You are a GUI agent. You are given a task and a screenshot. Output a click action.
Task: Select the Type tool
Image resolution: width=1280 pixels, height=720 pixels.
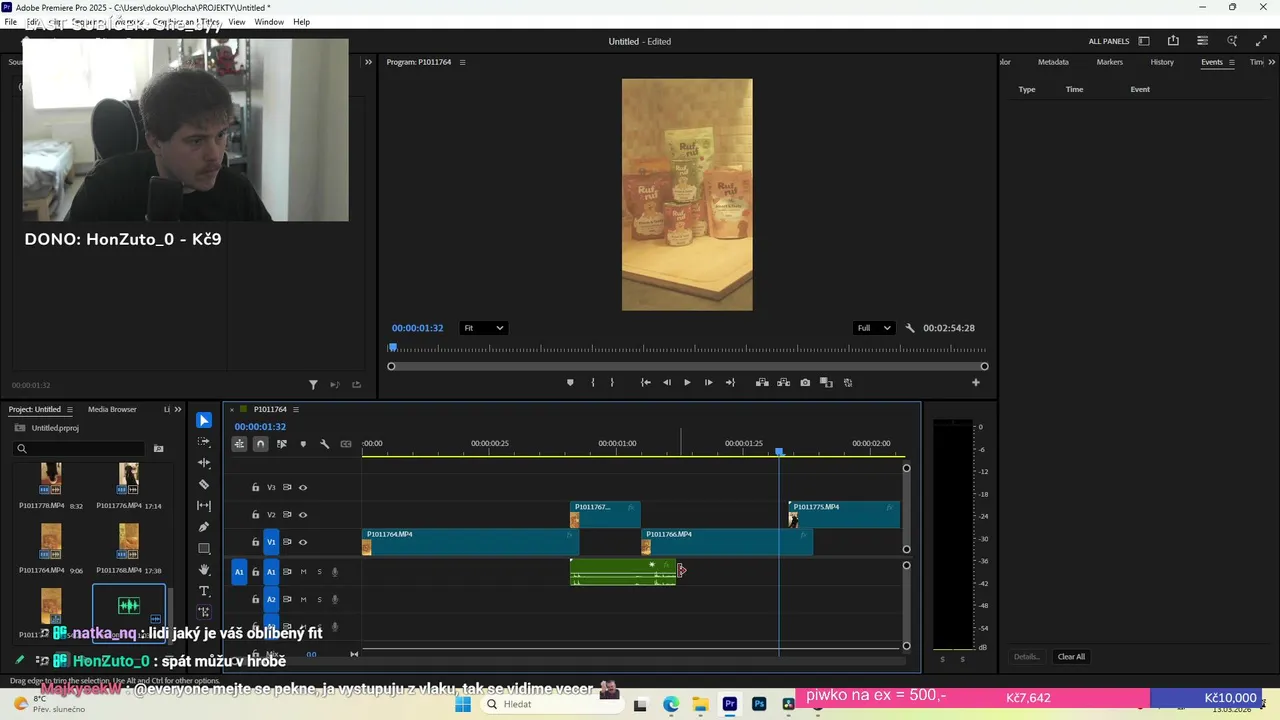point(204,591)
